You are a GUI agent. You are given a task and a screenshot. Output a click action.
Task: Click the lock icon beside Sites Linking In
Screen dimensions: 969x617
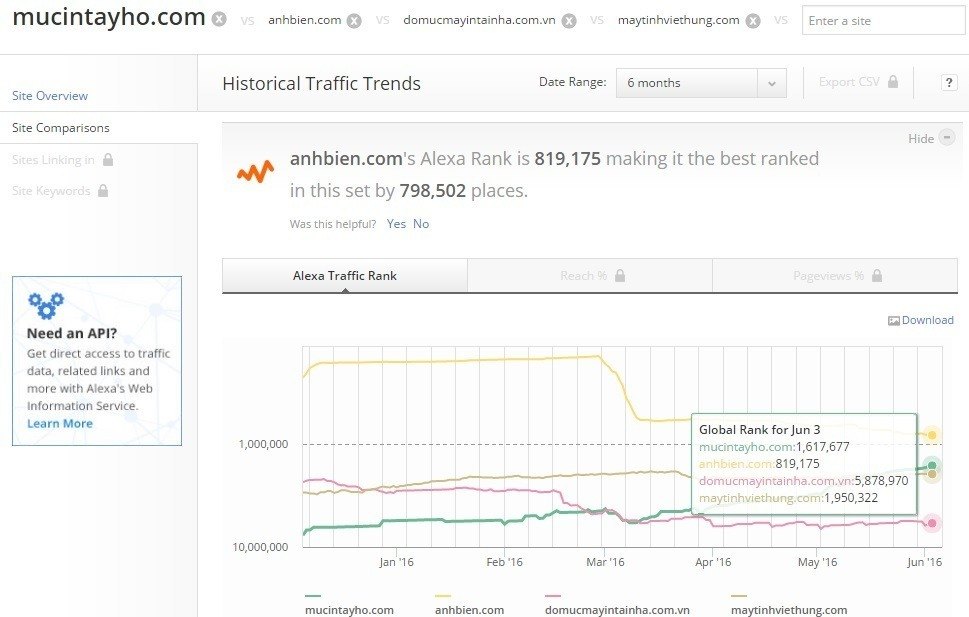pos(108,160)
